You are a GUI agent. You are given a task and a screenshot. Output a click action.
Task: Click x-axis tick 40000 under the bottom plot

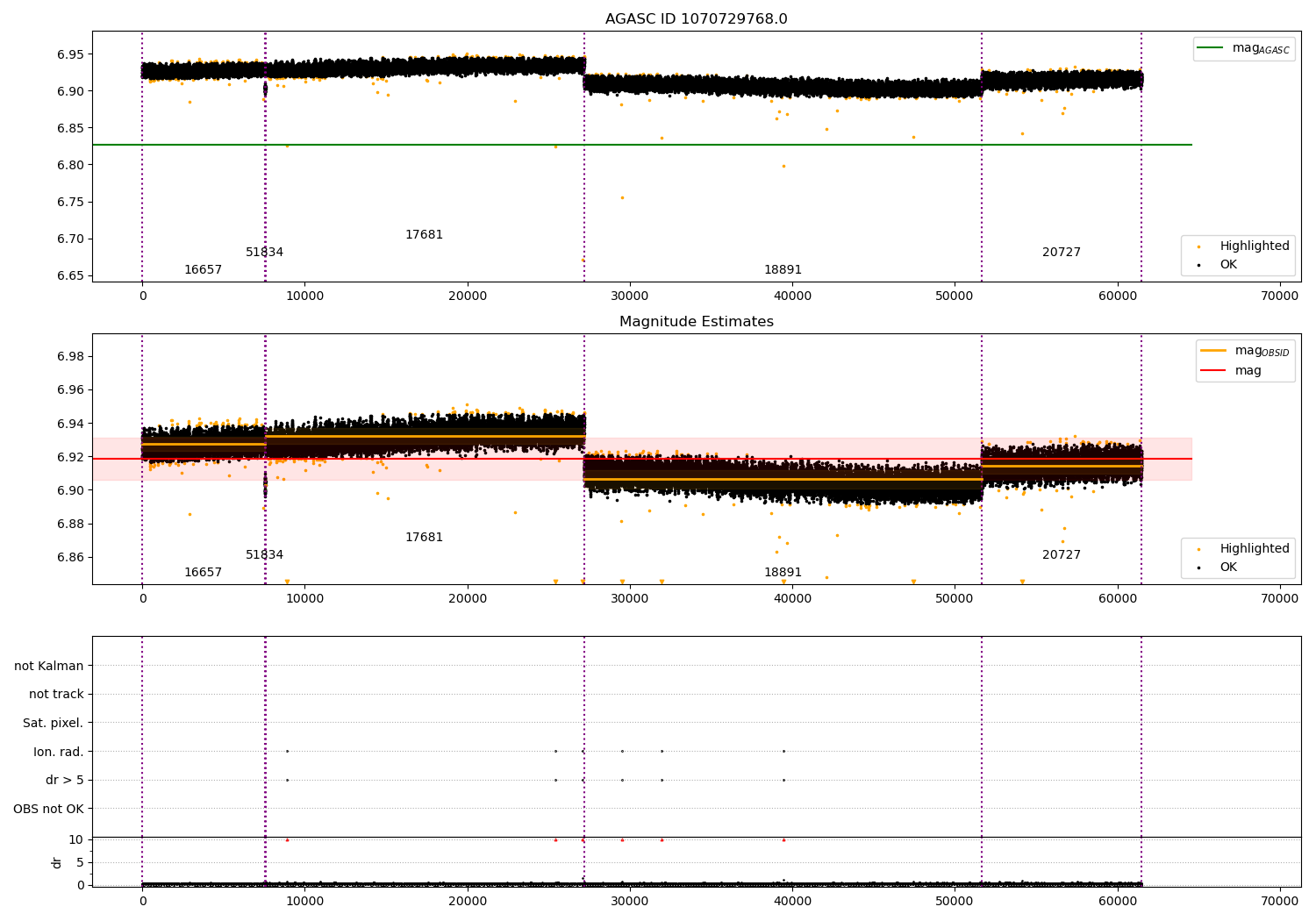pos(792,902)
